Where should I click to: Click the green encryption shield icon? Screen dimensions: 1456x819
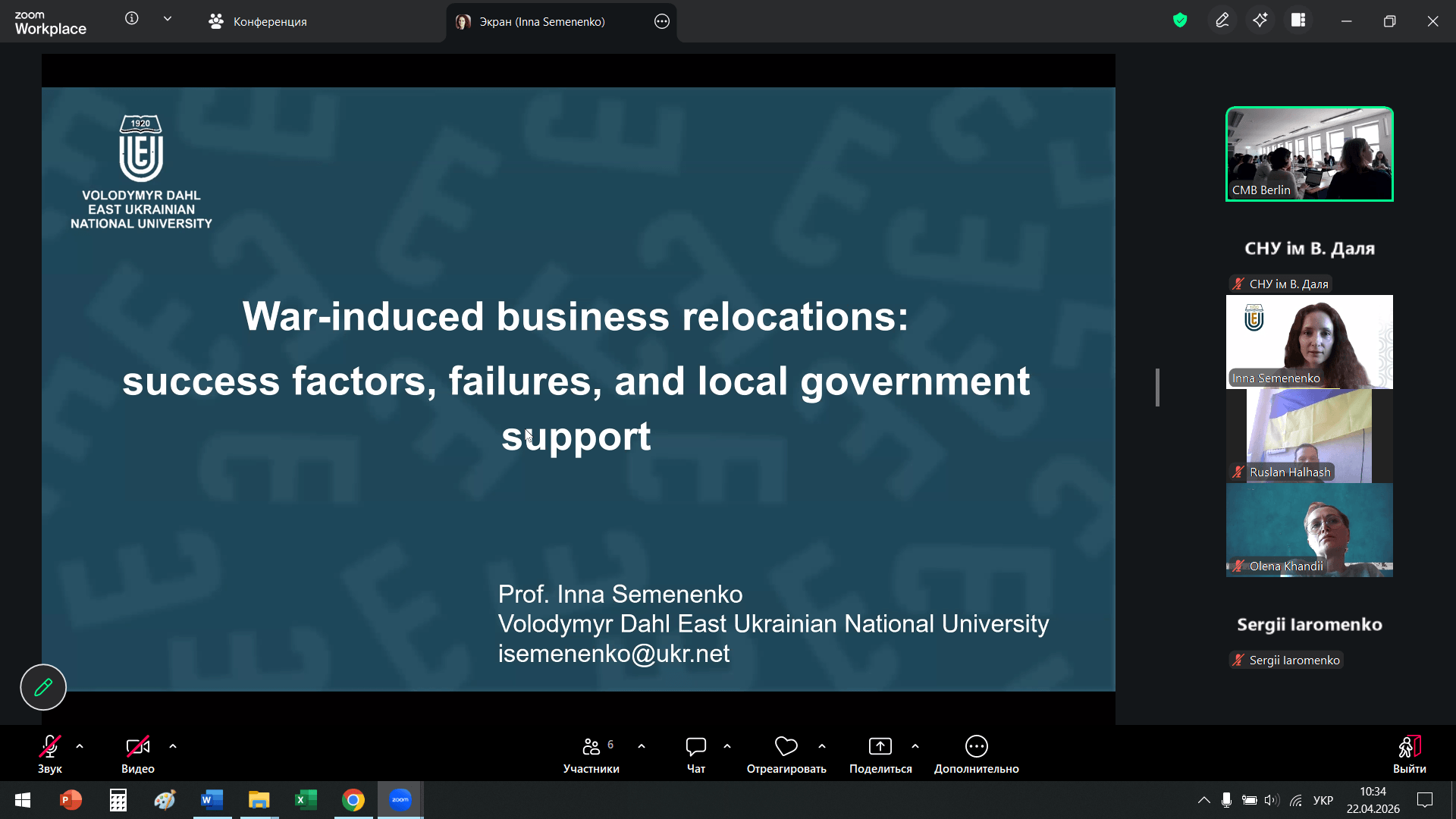tap(1180, 20)
